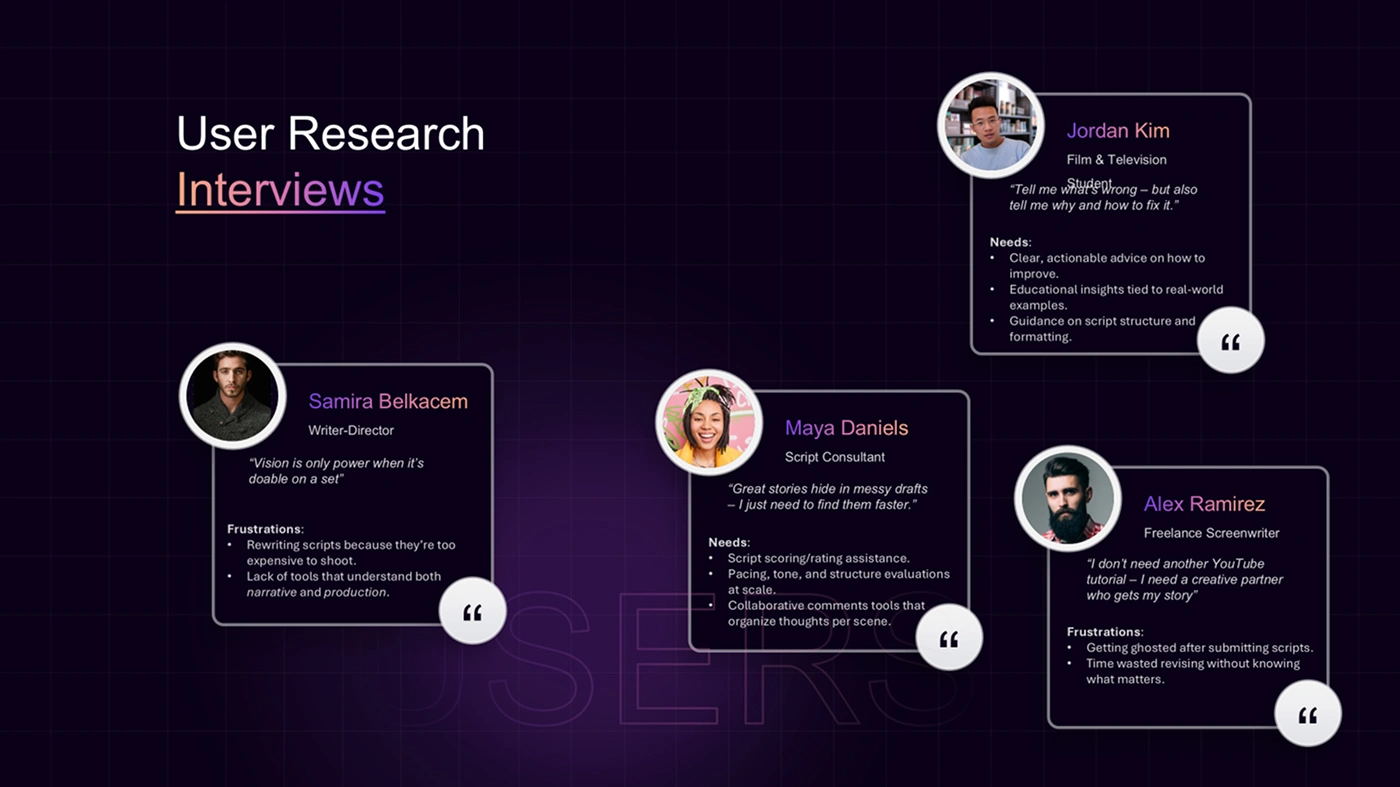Select the "User Research" title text

tap(330, 134)
